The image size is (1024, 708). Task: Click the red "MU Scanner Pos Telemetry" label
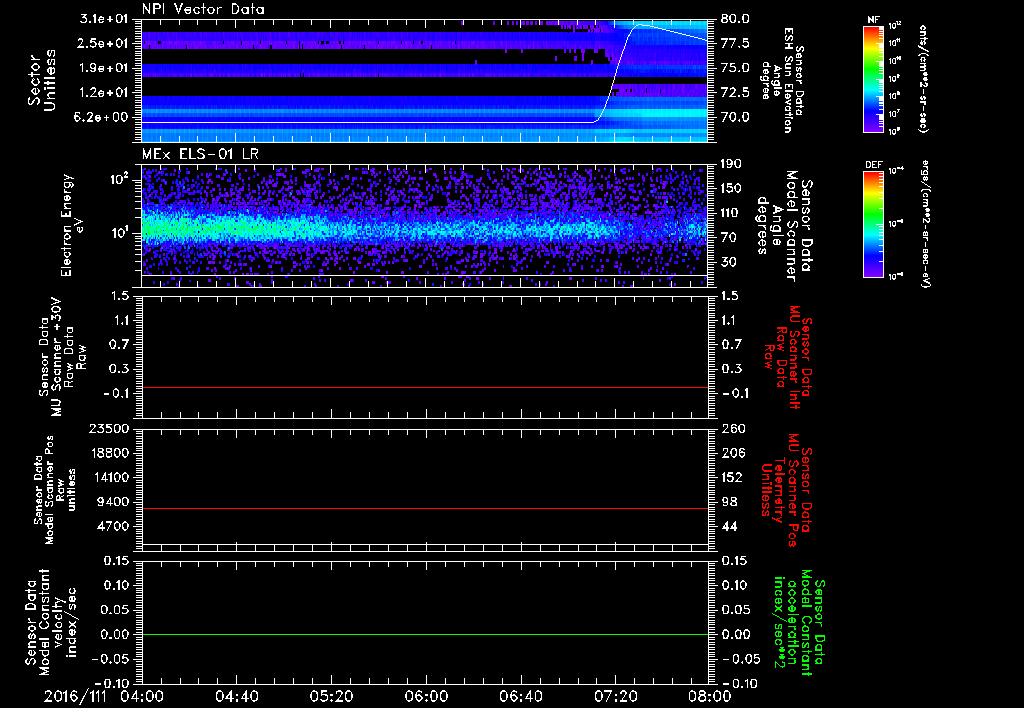786,491
